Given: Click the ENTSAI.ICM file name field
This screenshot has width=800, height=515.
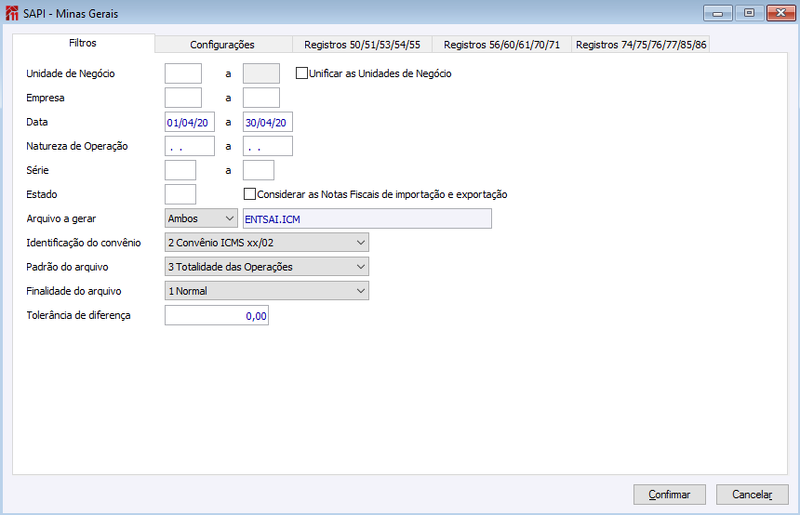Looking at the screenshot, I should (x=367, y=218).
